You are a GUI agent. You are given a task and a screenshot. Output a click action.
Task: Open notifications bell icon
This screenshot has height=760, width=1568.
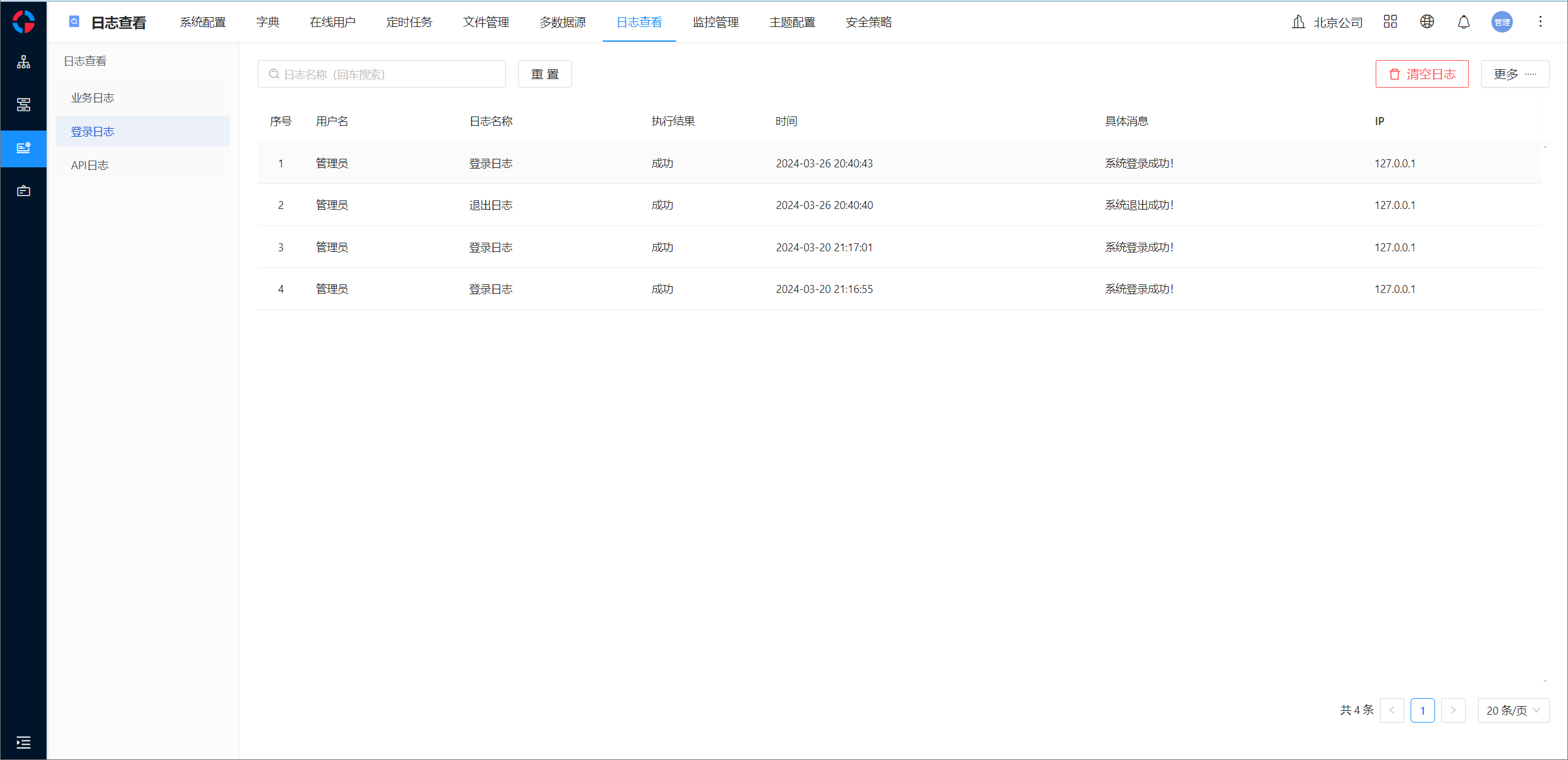(1463, 22)
